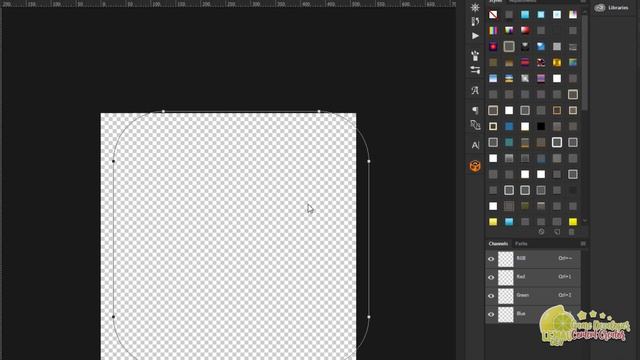Select the RGB channel thumbnail
This screenshot has height=360, width=640.
[506, 259]
